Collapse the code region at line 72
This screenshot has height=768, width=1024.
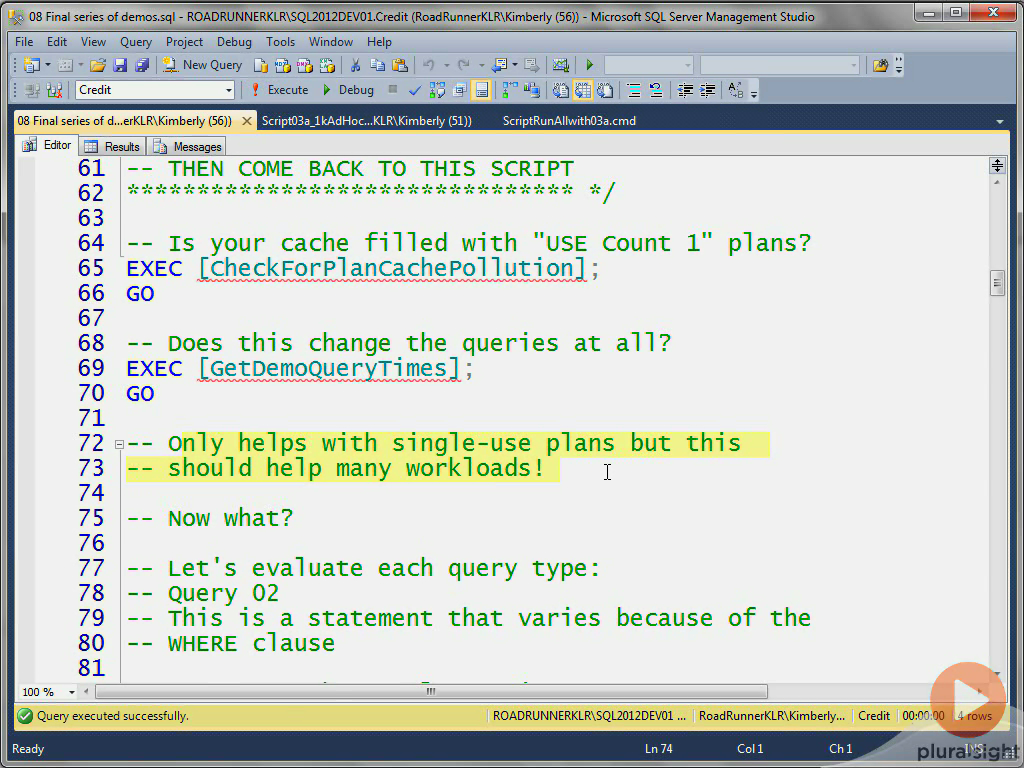pyautogui.click(x=118, y=443)
